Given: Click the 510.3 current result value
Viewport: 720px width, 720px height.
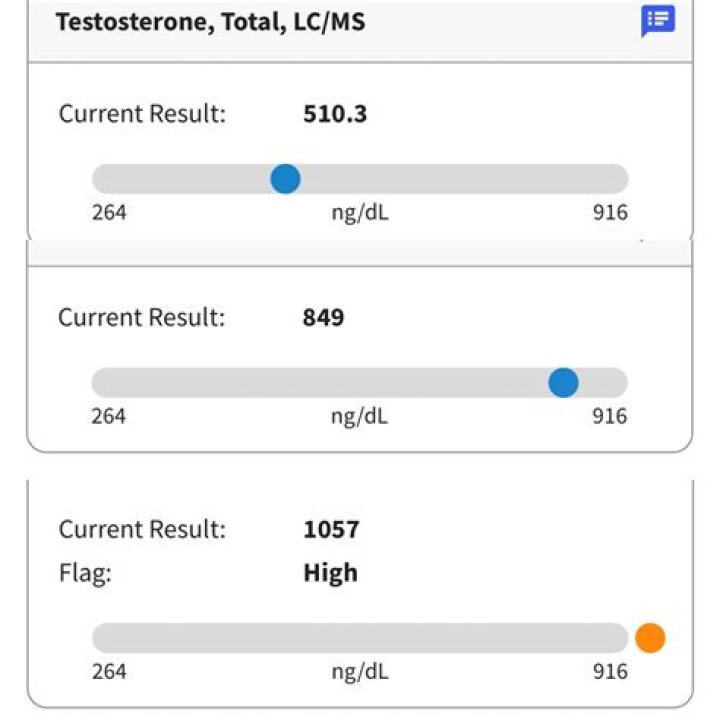Looking at the screenshot, I should (x=335, y=114).
